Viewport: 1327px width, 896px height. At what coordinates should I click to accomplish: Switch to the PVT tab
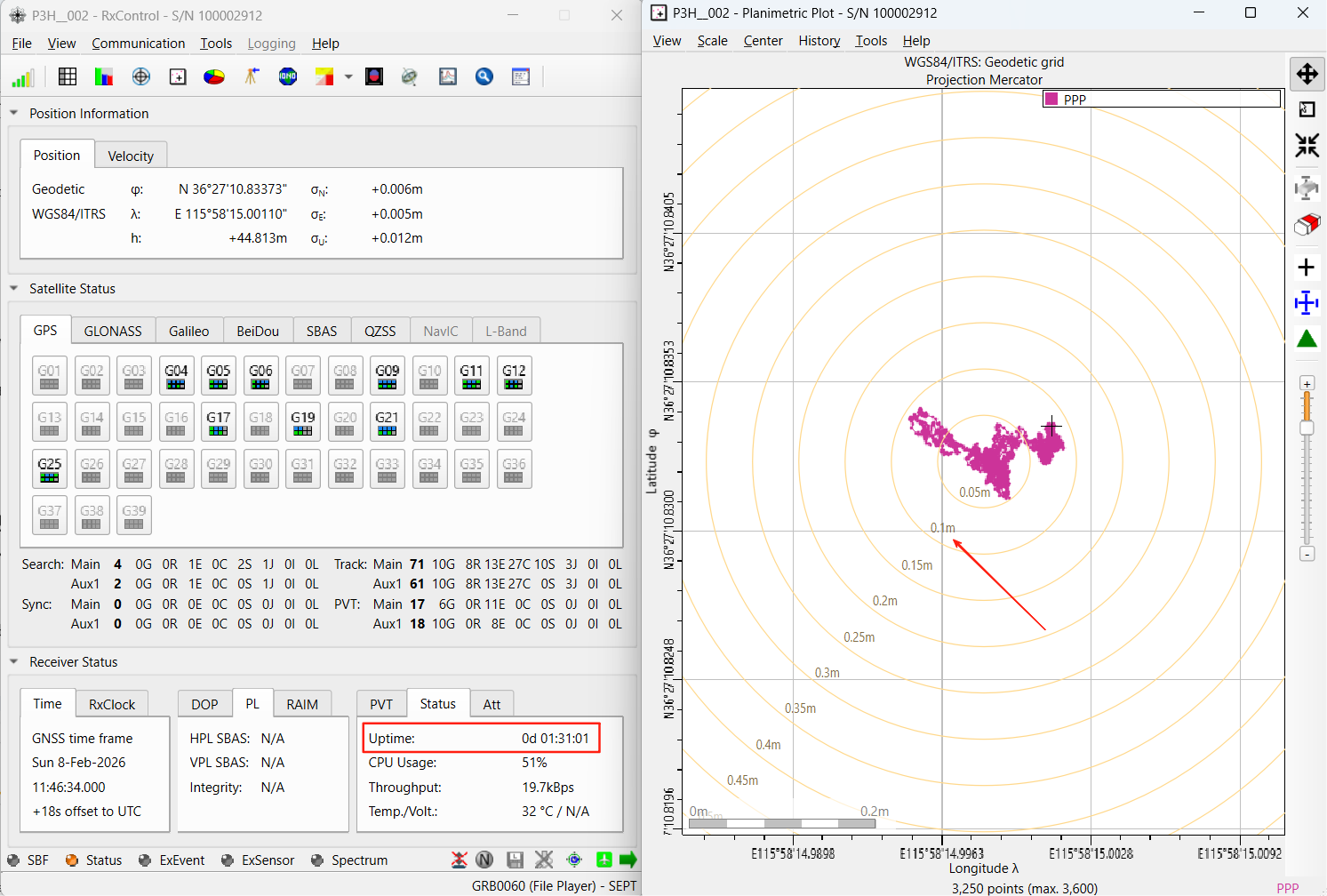pos(381,704)
